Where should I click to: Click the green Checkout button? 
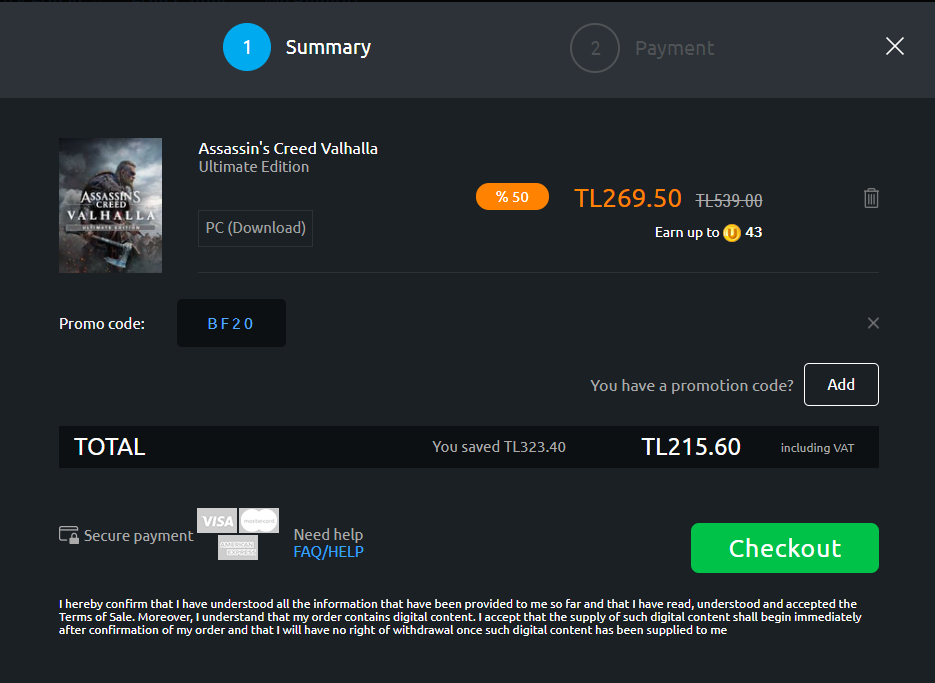(x=785, y=548)
